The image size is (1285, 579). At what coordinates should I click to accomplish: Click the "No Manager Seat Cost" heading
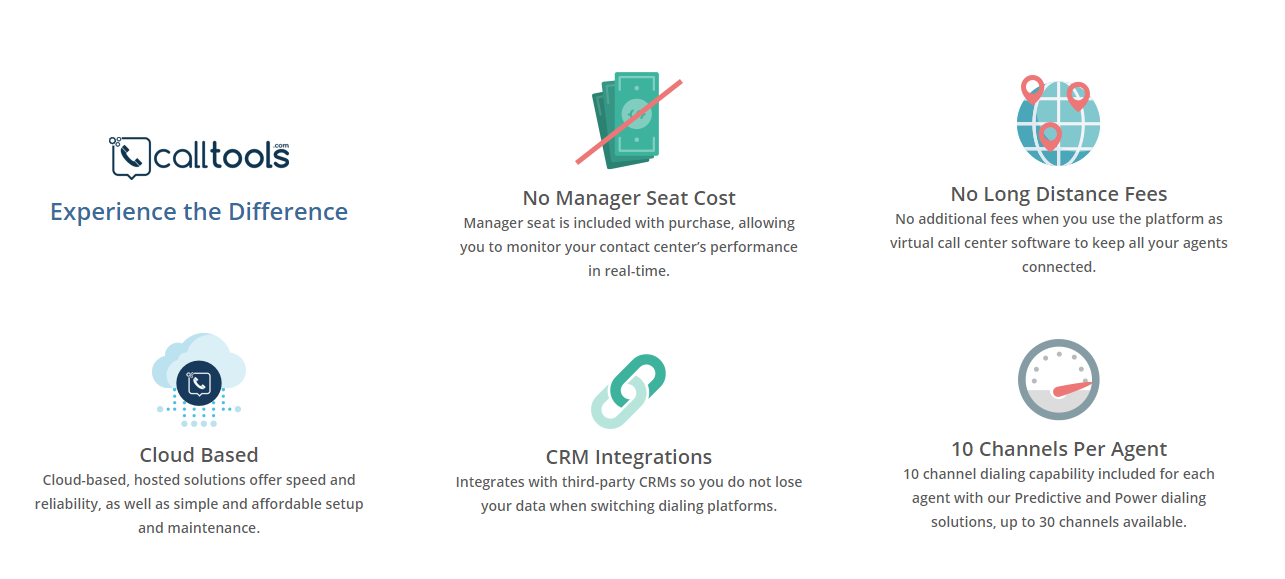pos(629,198)
